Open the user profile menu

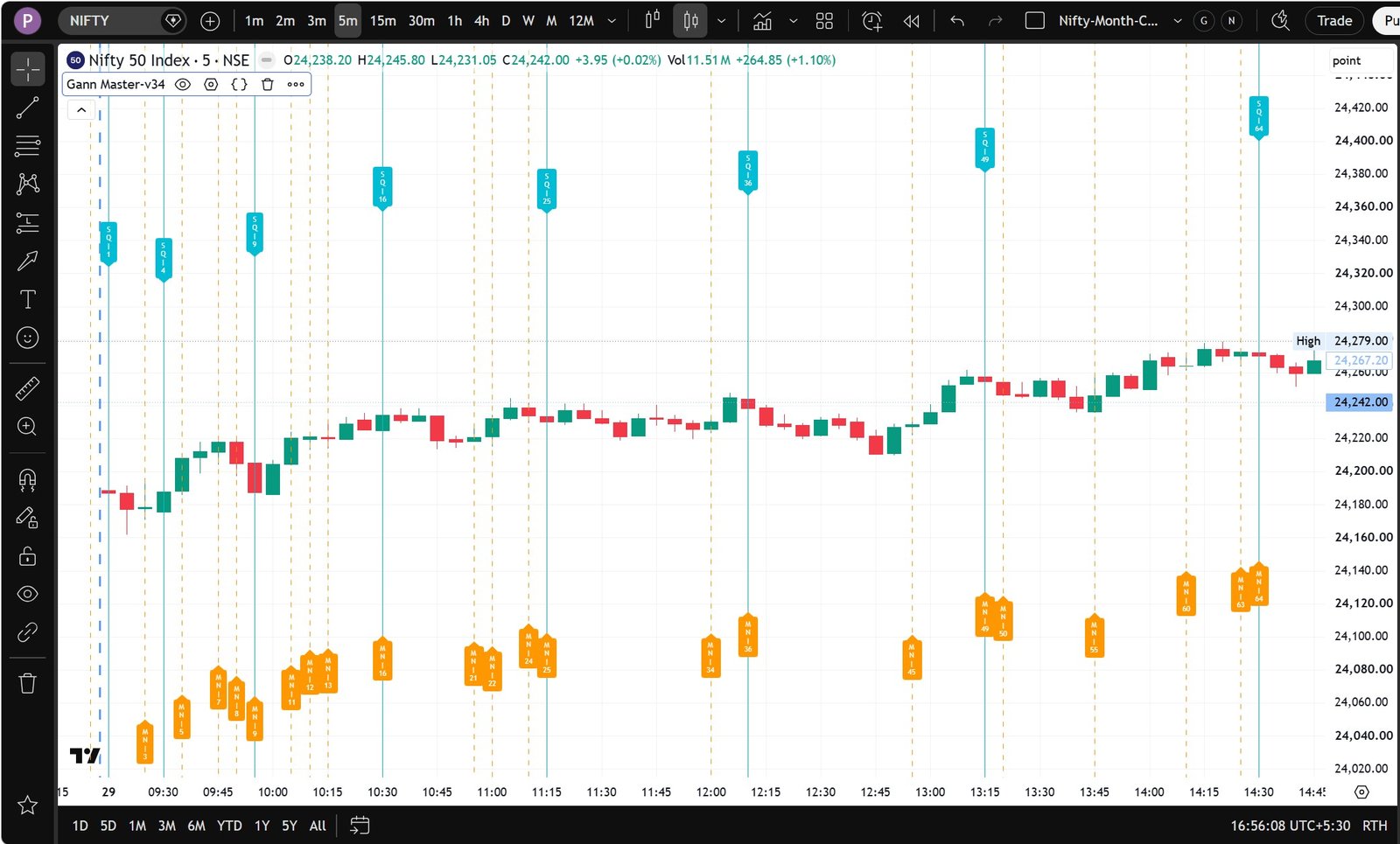coord(28,20)
